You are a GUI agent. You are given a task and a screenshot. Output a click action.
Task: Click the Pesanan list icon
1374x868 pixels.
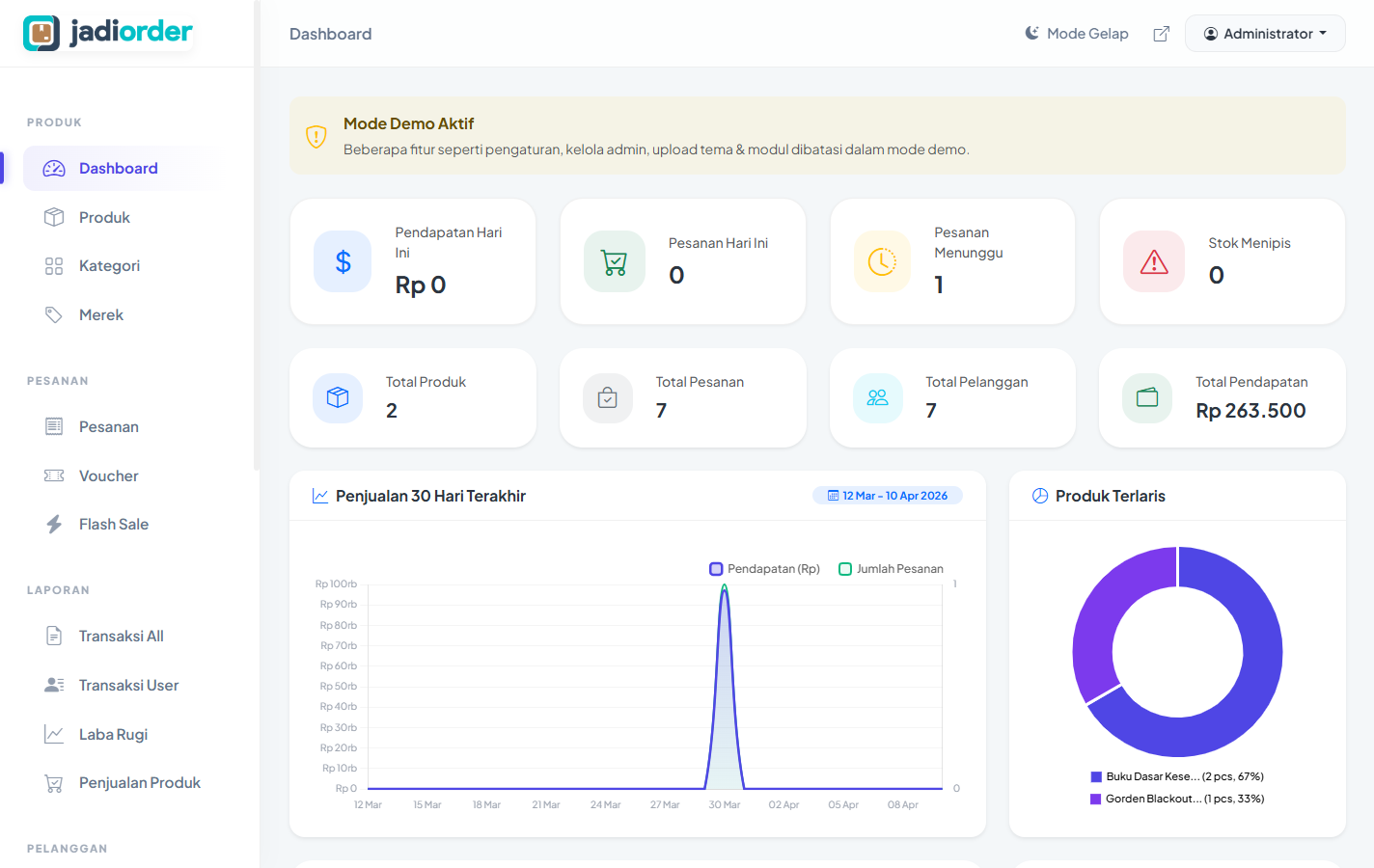pyautogui.click(x=53, y=426)
